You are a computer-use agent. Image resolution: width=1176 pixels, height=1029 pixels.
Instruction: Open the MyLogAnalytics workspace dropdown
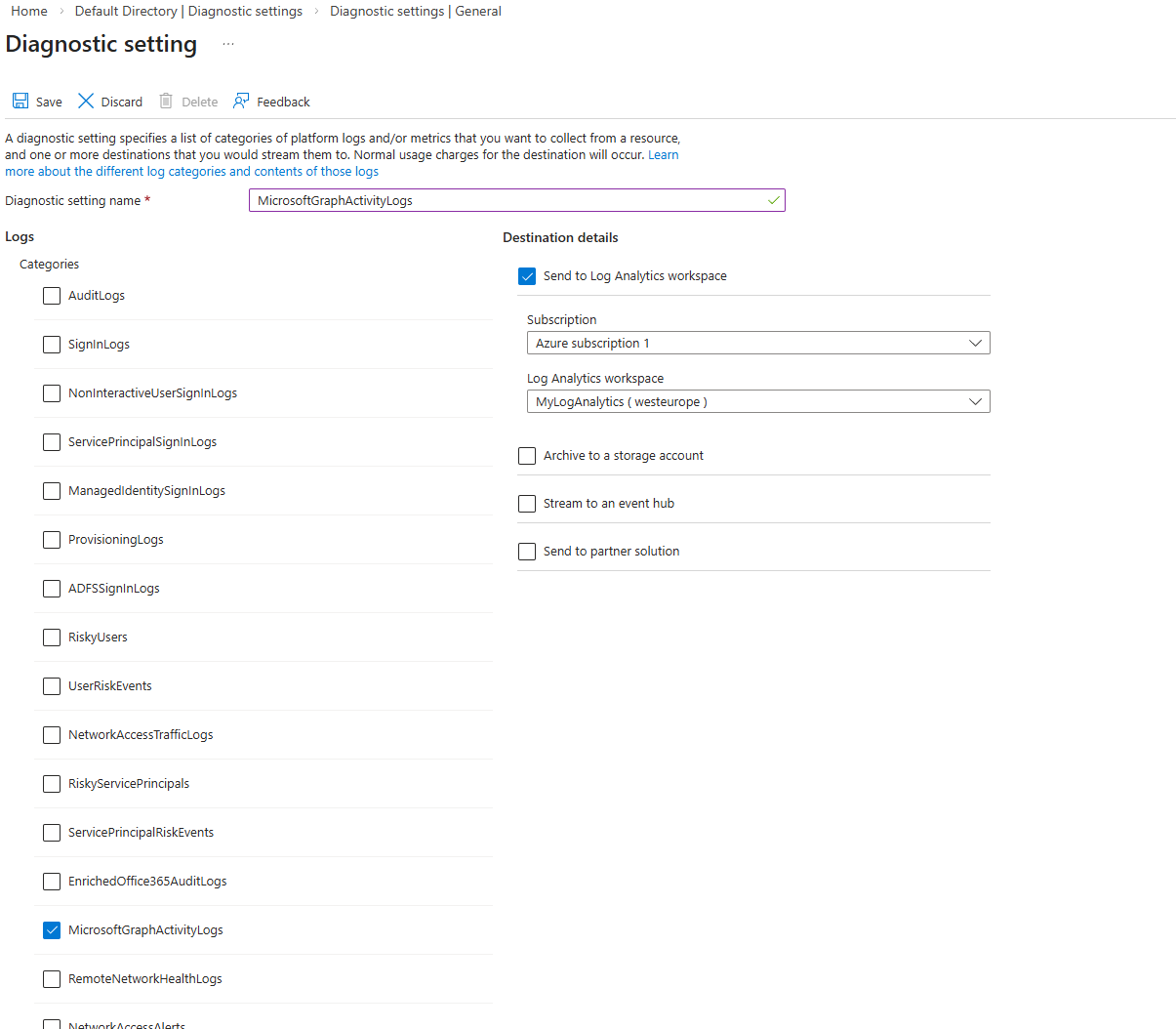pyautogui.click(x=758, y=401)
